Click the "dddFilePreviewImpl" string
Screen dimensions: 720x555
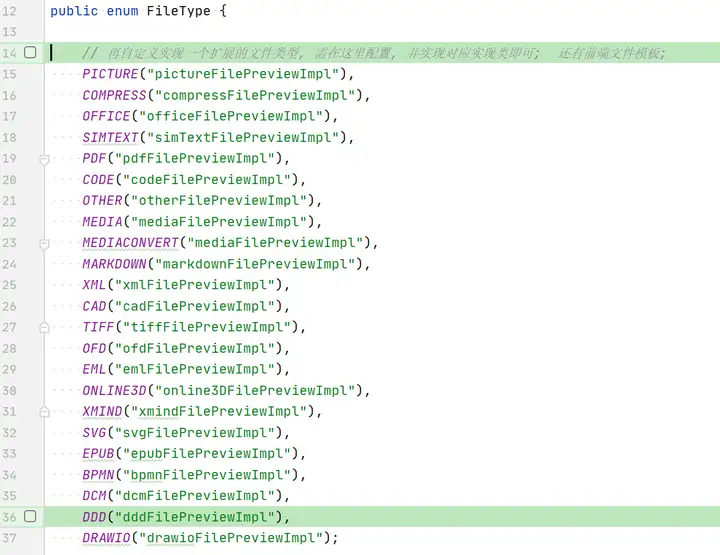point(195,517)
